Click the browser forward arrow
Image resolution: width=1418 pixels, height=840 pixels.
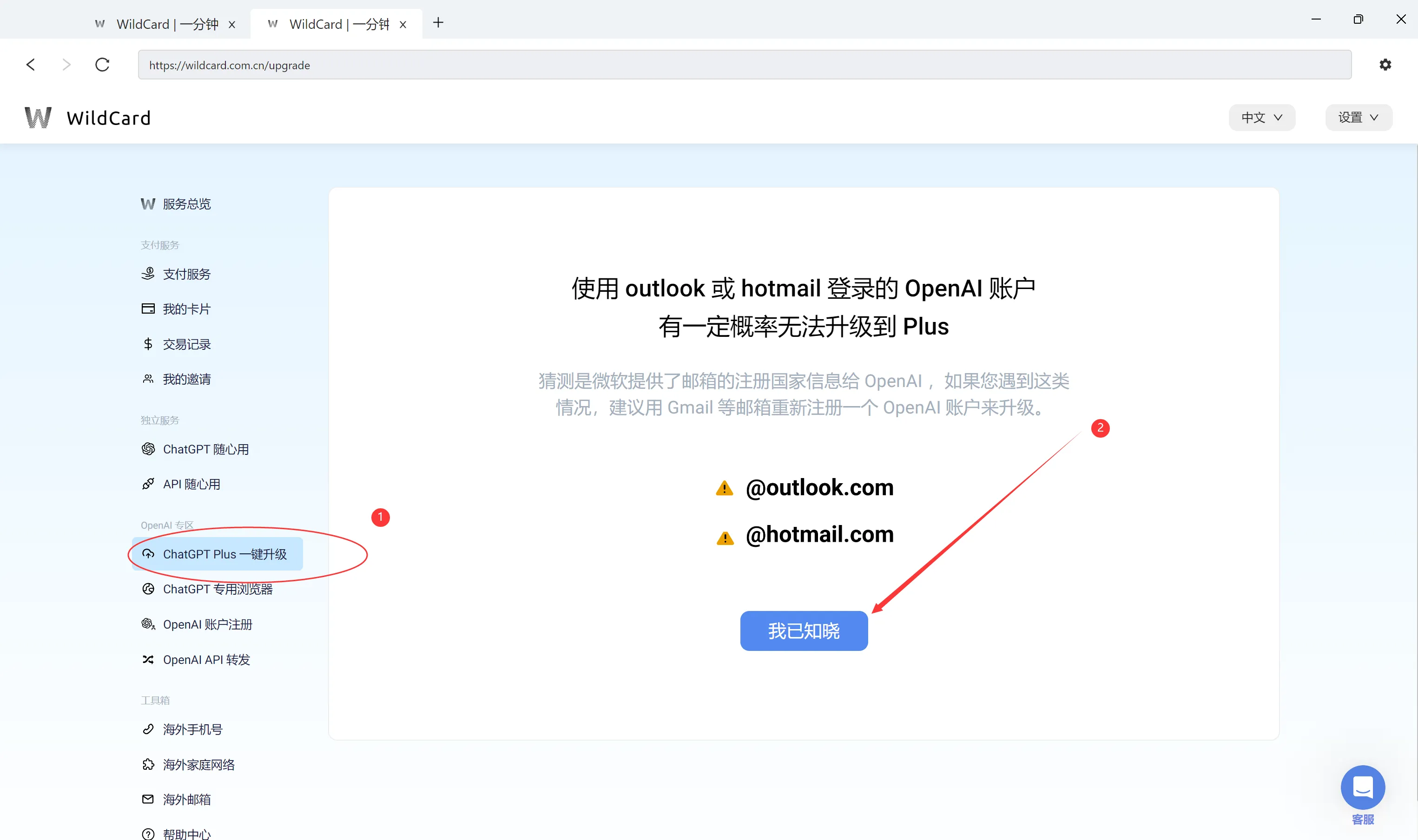pyautogui.click(x=66, y=65)
